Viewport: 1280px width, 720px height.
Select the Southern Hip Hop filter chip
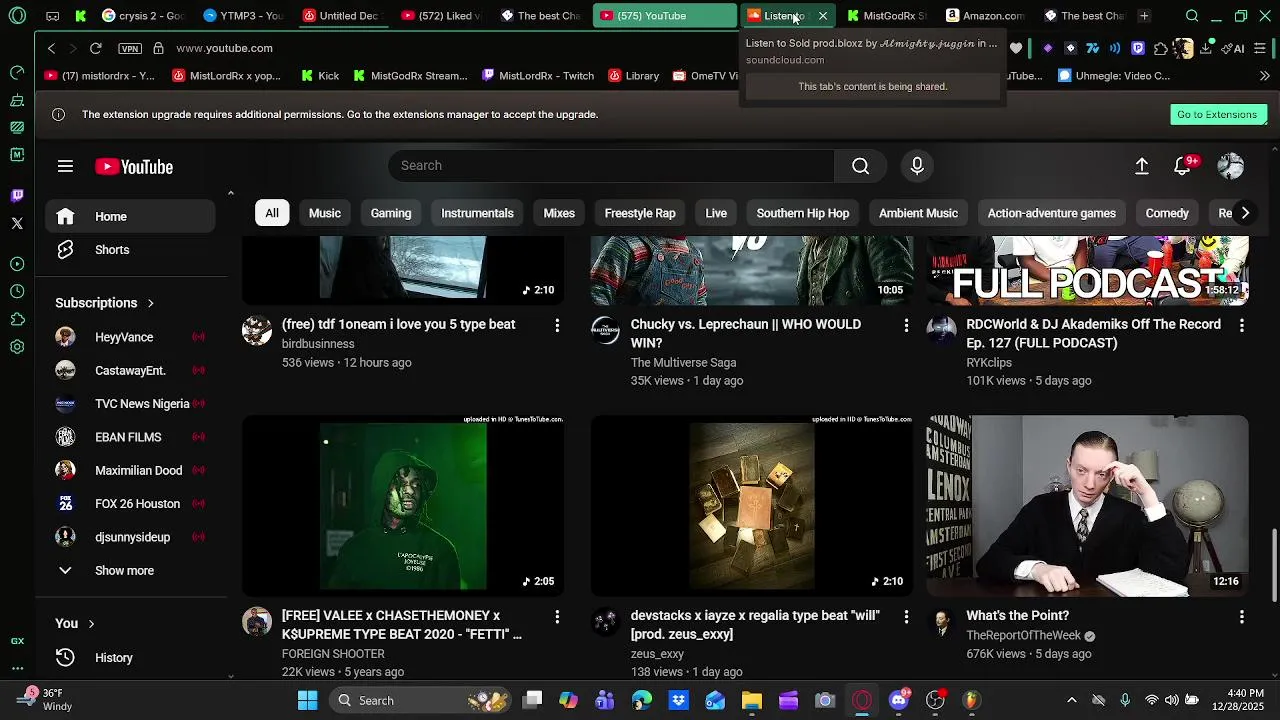coord(803,213)
